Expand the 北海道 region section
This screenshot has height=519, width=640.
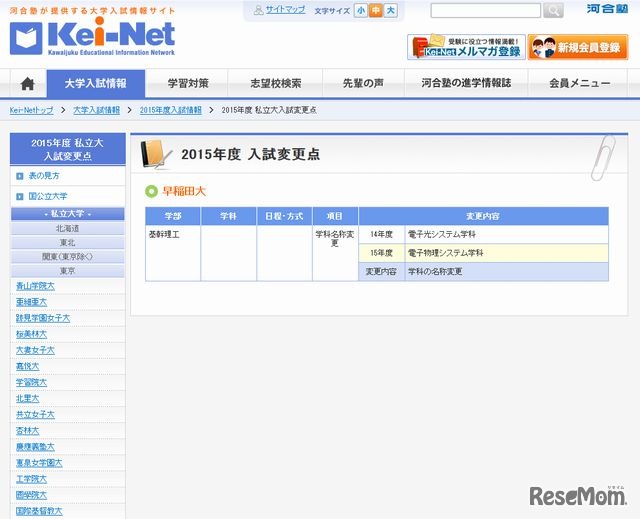(x=68, y=228)
